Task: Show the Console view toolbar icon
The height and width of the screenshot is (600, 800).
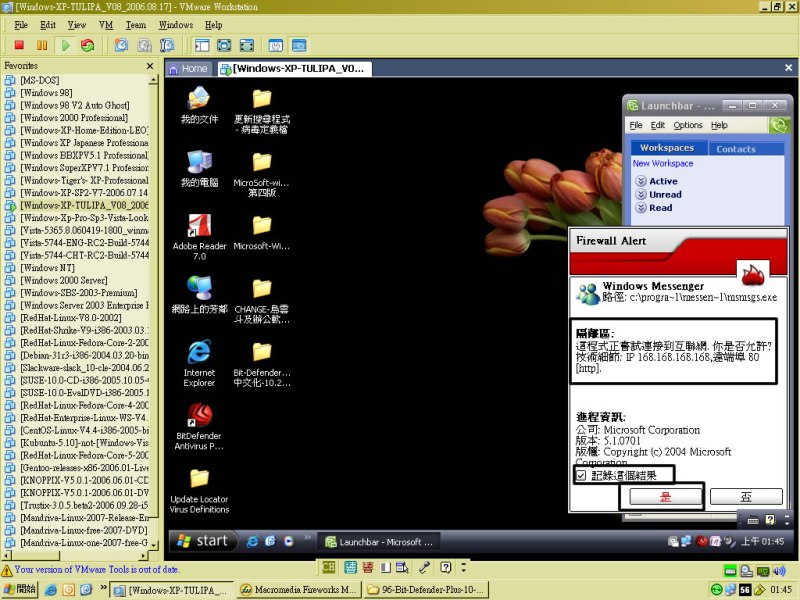Action: click(299, 45)
